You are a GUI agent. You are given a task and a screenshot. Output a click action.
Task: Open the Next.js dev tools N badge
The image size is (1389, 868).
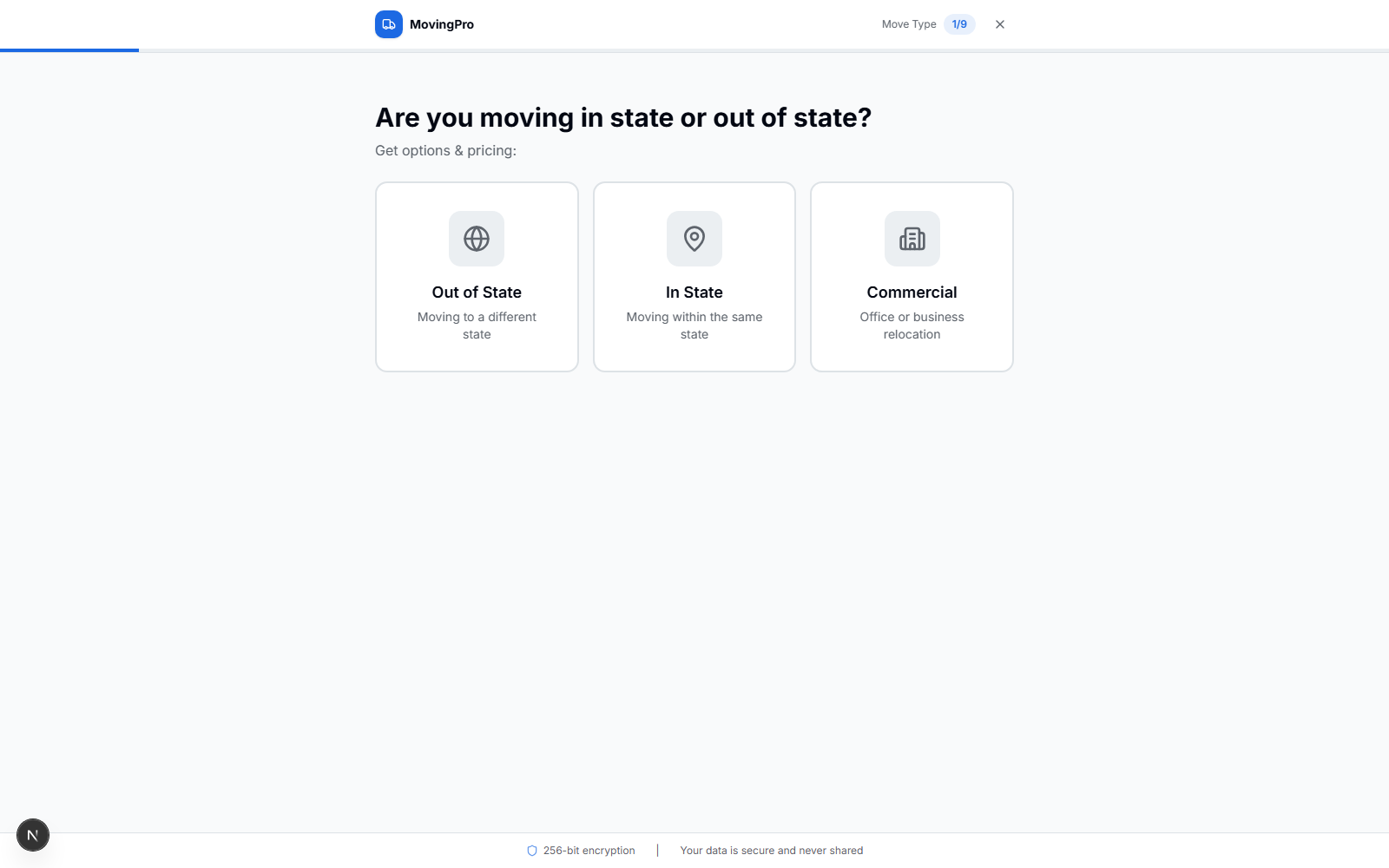(33, 835)
